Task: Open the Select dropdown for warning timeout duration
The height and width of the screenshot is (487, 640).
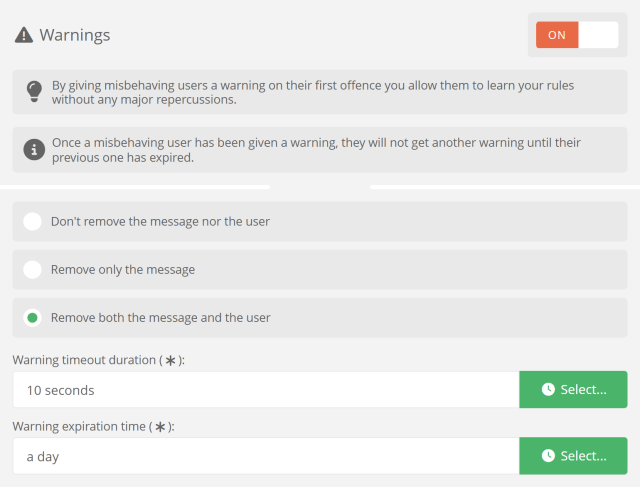Action: (x=573, y=389)
